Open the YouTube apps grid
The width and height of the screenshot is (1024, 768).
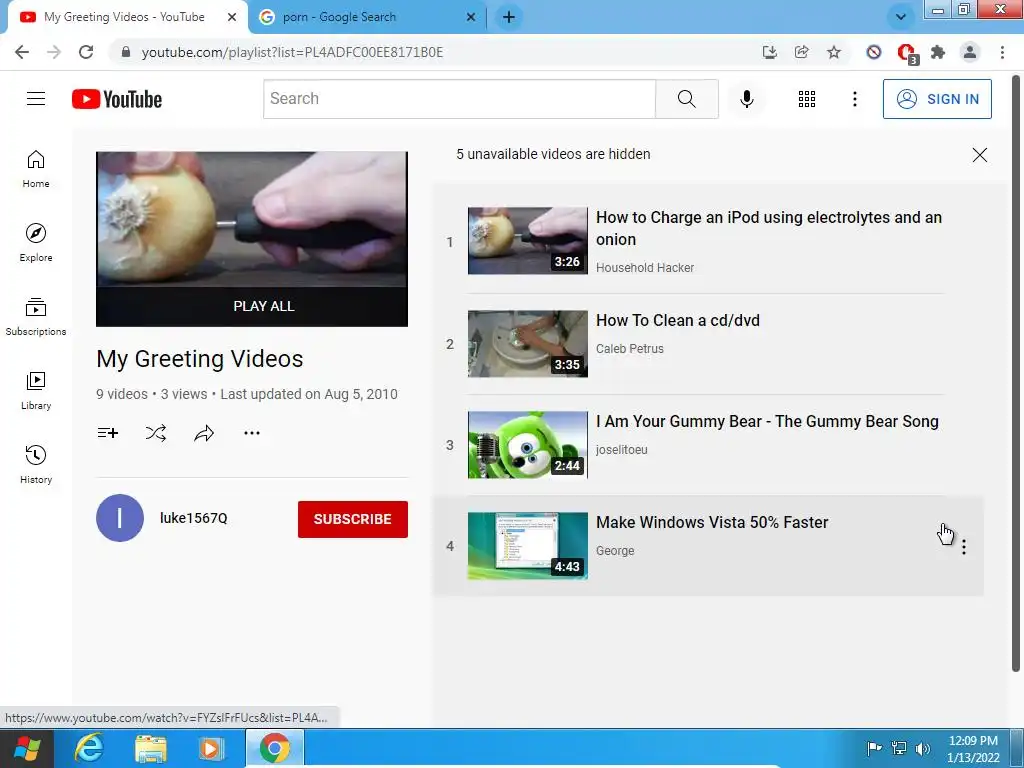pos(807,99)
